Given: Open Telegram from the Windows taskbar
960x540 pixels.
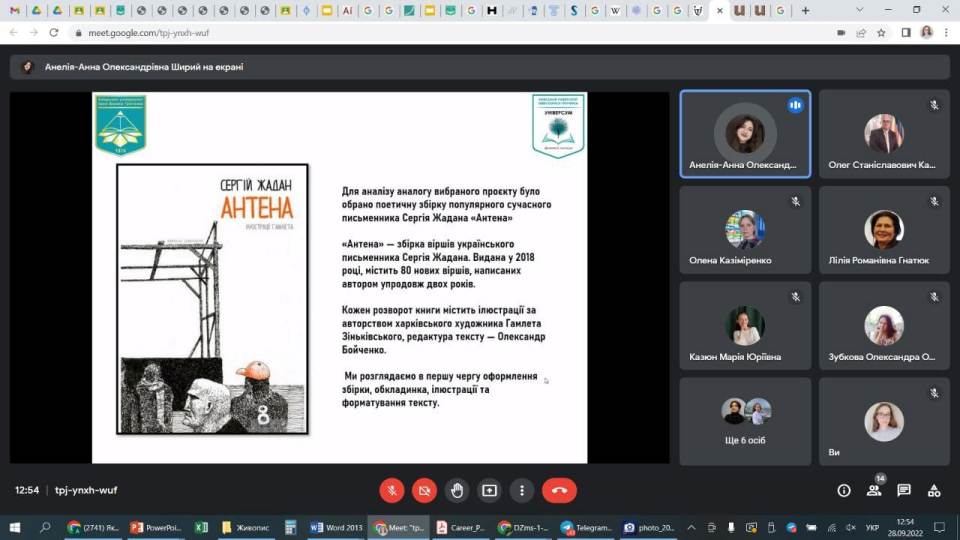Looking at the screenshot, I should tap(587, 527).
